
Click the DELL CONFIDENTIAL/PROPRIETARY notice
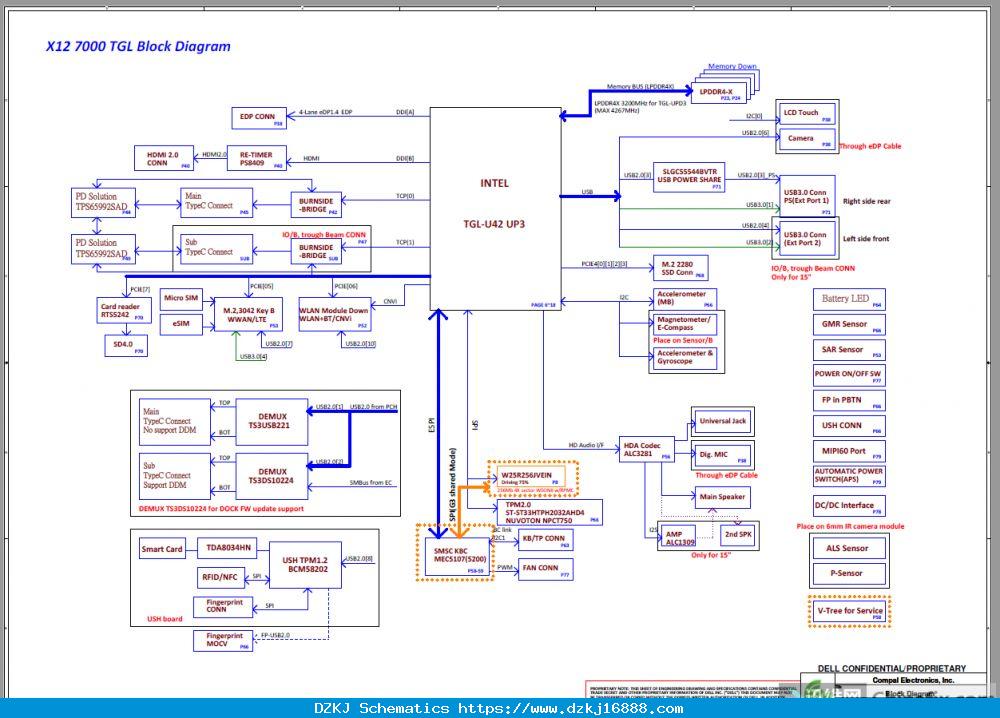[x=892, y=668]
